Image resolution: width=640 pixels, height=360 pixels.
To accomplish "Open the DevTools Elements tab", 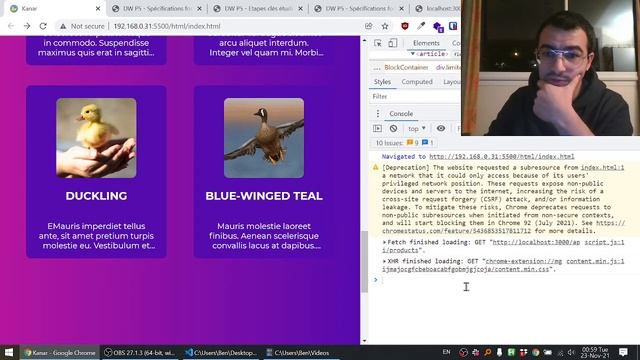I will click(x=426, y=43).
